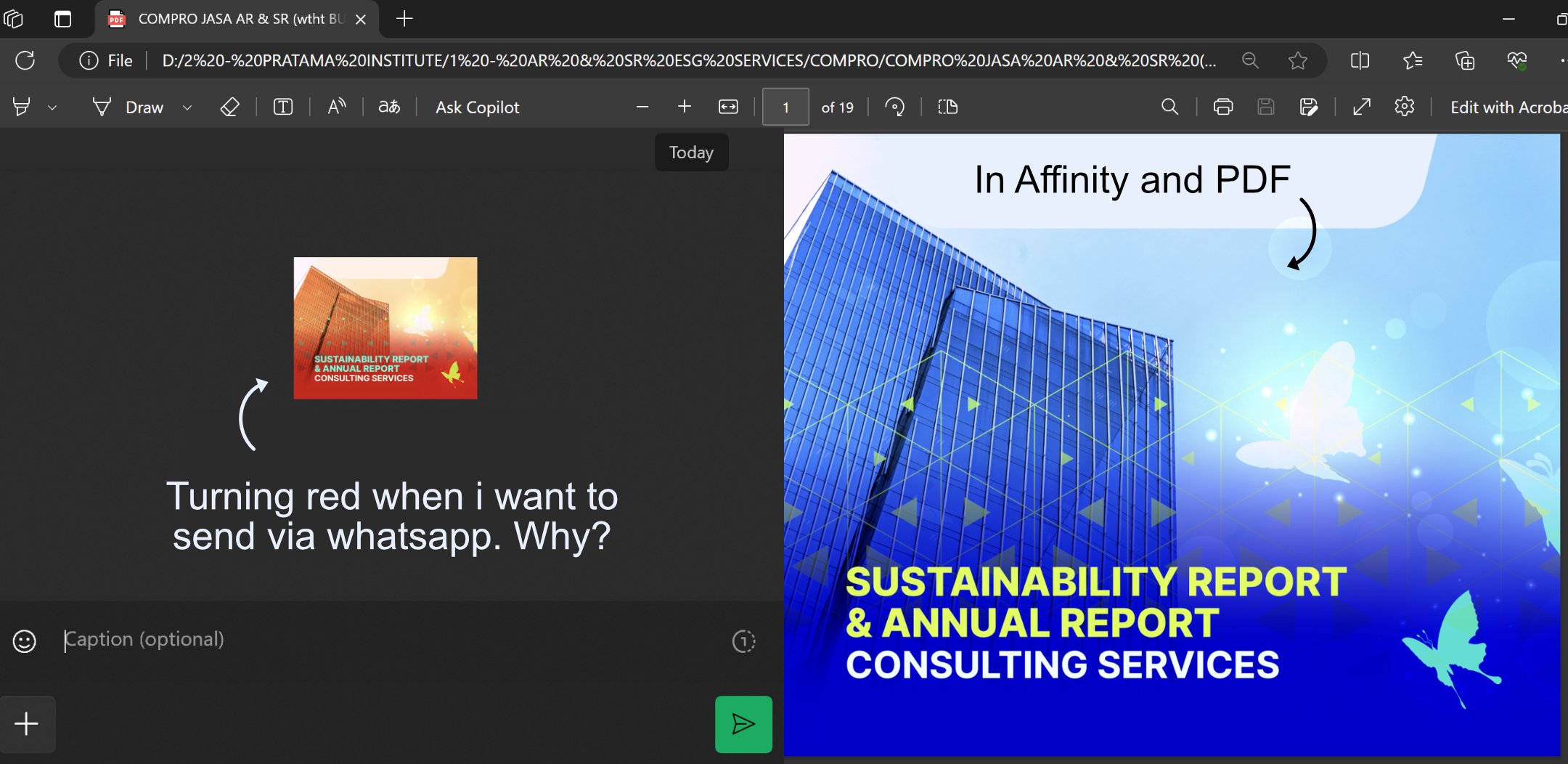Open the emoji picker in WhatsApp
This screenshot has width=1568, height=764.
[x=24, y=641]
